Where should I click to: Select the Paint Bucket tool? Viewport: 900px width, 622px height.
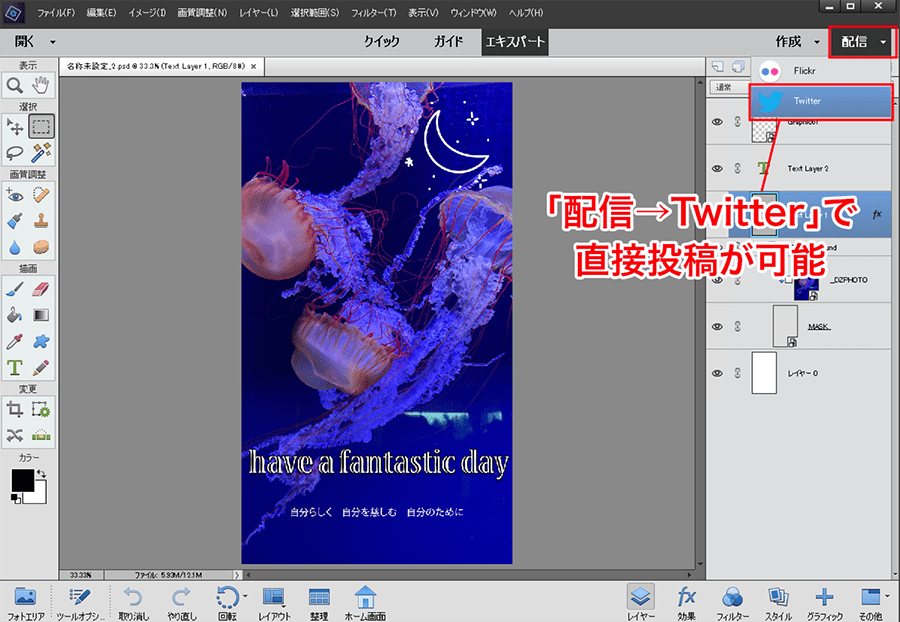14,315
